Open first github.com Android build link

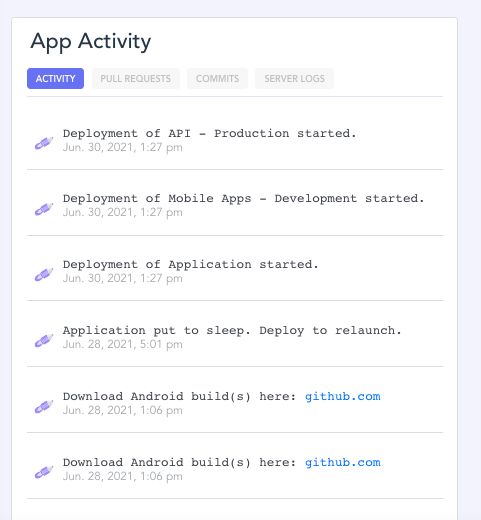tap(343, 396)
